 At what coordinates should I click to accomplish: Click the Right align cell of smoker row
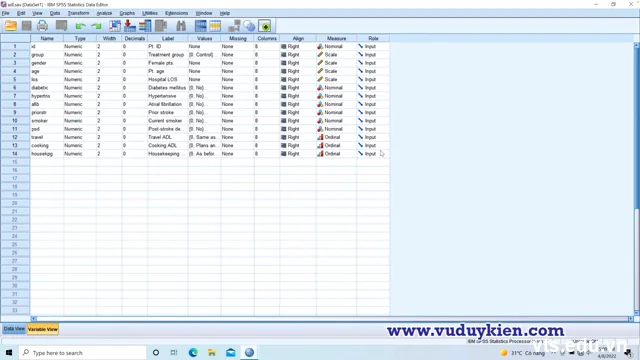tap(298, 121)
